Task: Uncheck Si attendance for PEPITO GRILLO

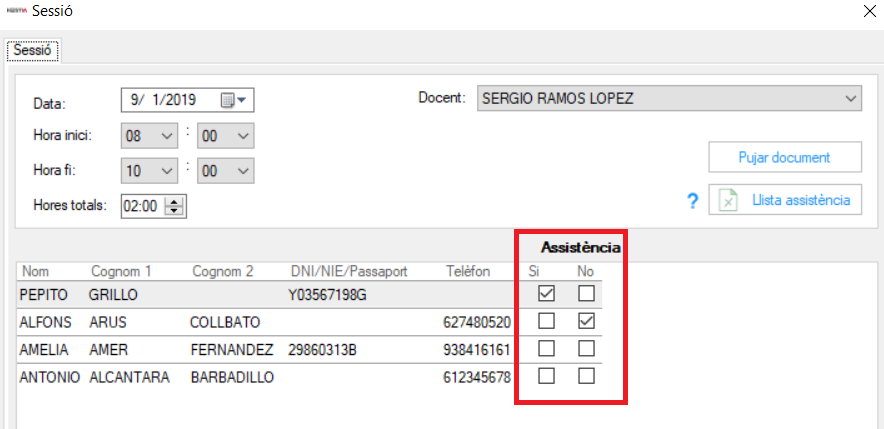Action: 546,295
